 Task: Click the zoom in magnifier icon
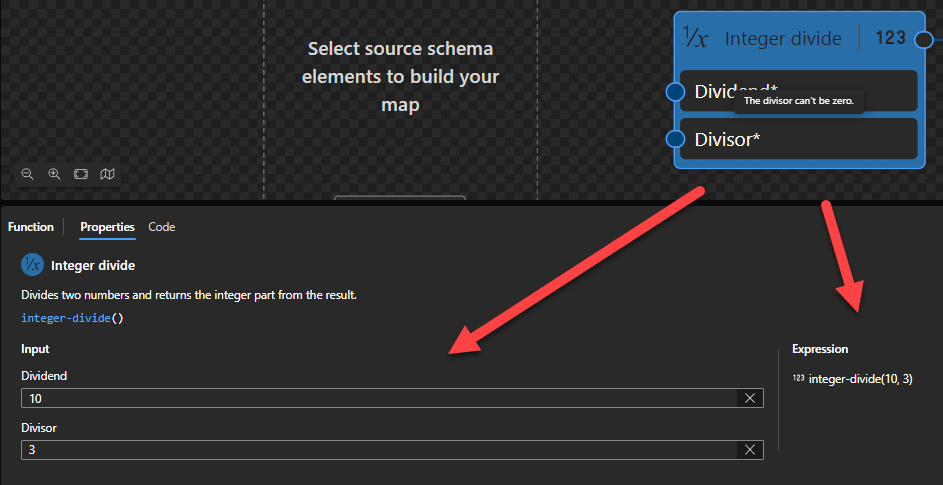click(55, 174)
